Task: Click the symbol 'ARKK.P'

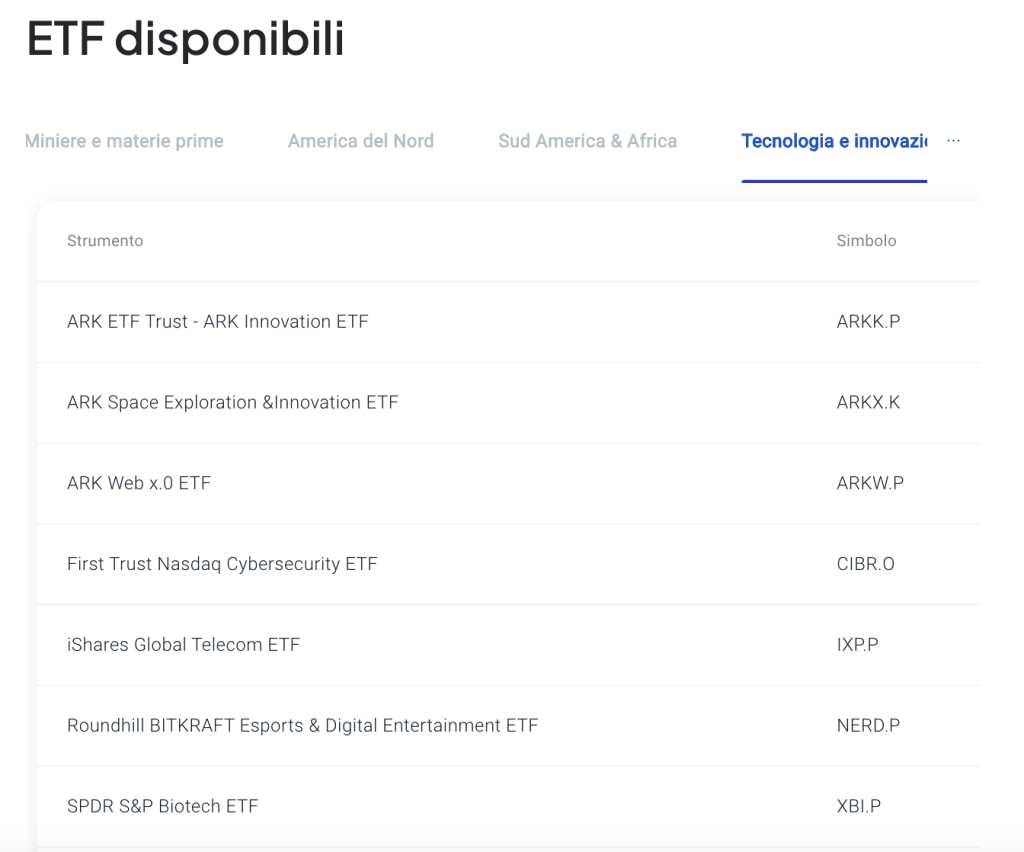Action: tap(868, 321)
